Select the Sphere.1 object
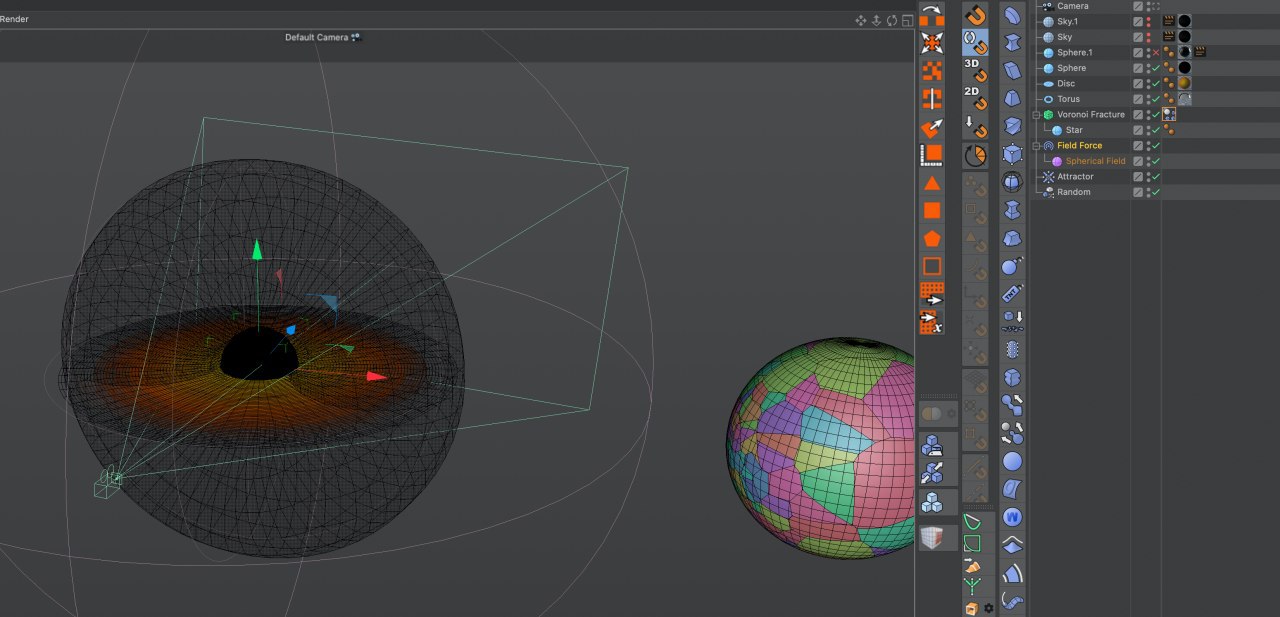The width and height of the screenshot is (1280, 617). click(x=1075, y=52)
